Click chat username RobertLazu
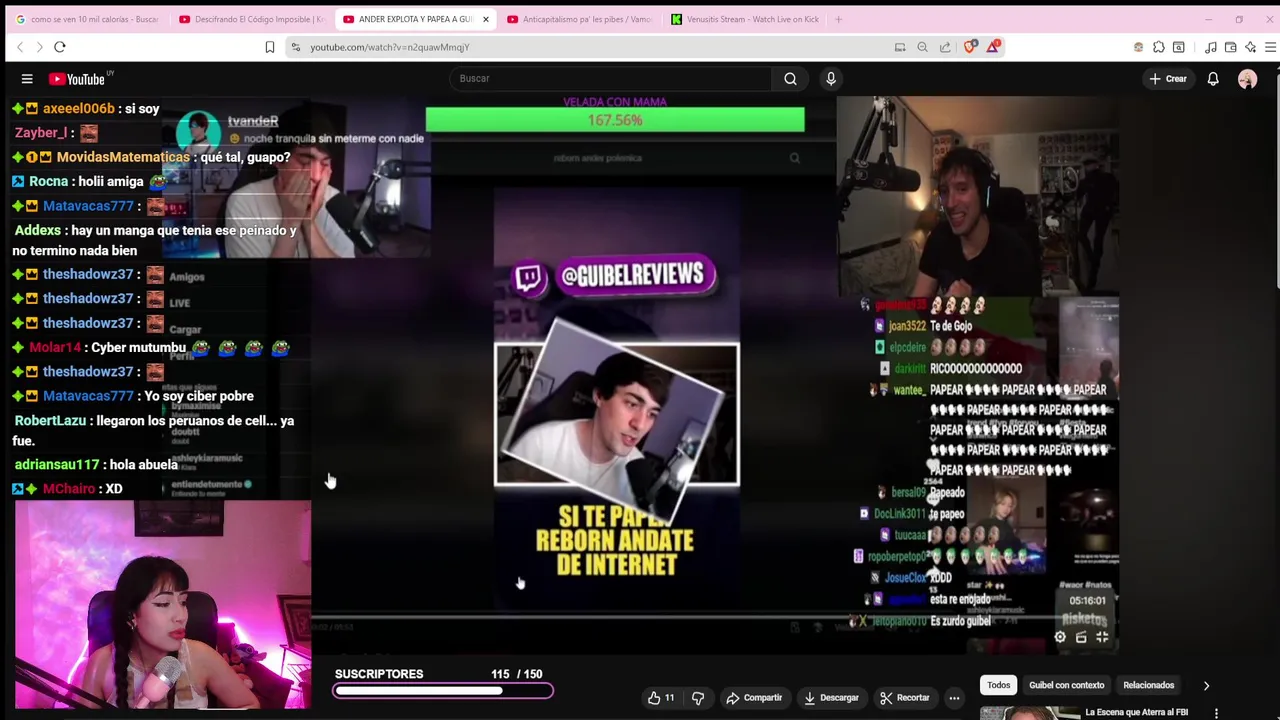This screenshot has width=1280, height=720. (x=50, y=421)
